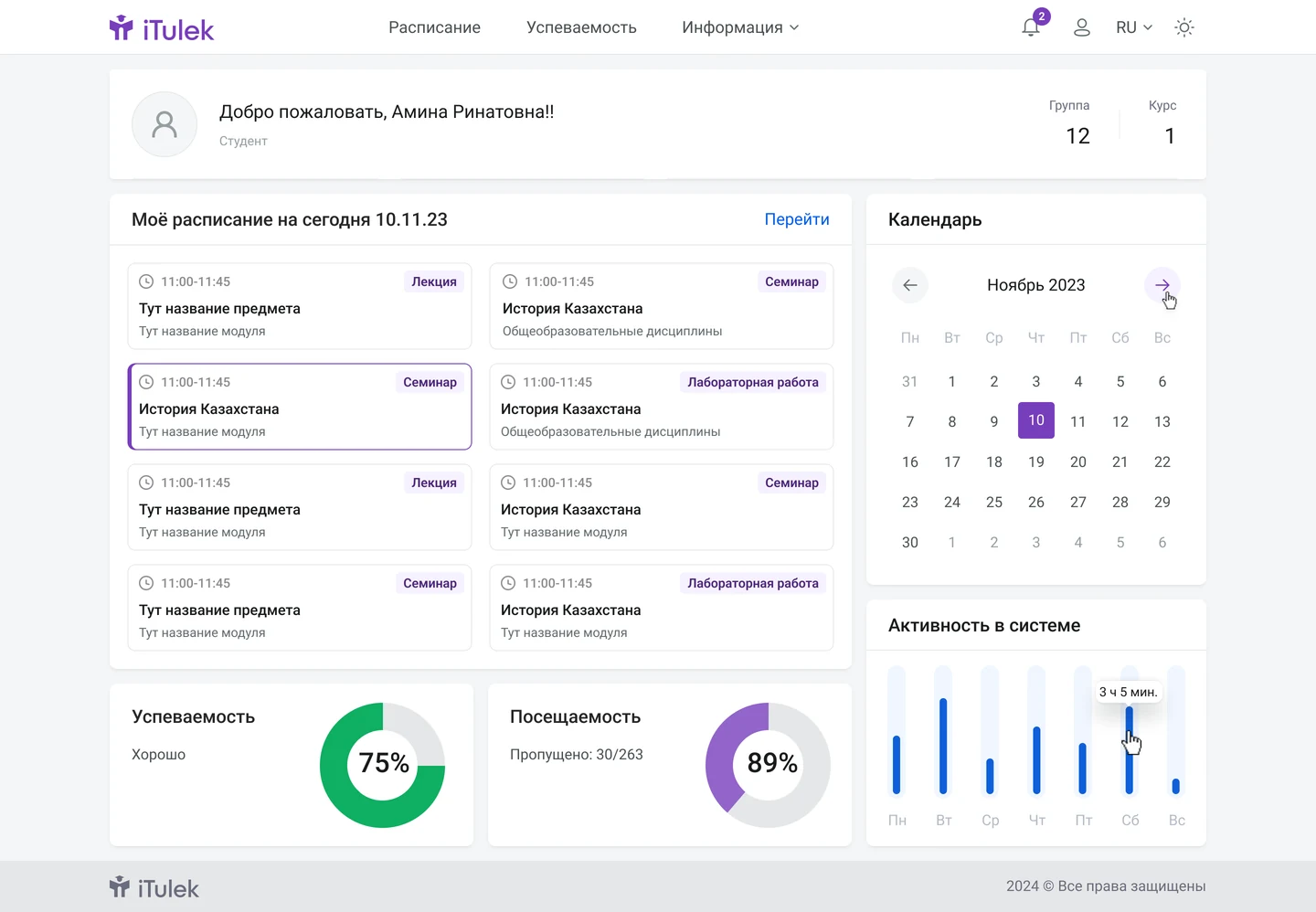The image size is (1316, 912).
Task: Click footer iTulek logo
Action: click(154, 887)
